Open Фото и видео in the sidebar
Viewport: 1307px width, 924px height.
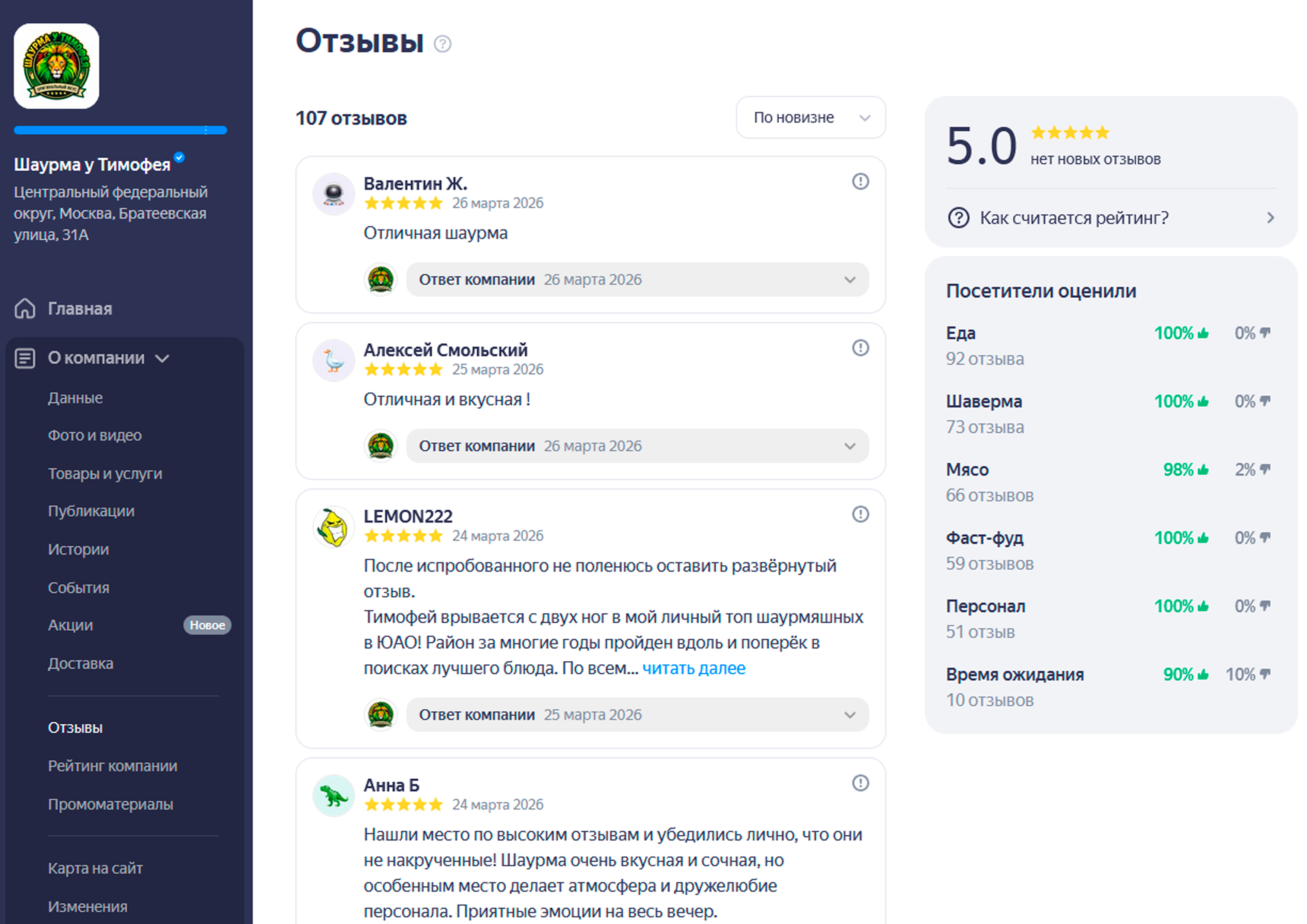coord(95,436)
